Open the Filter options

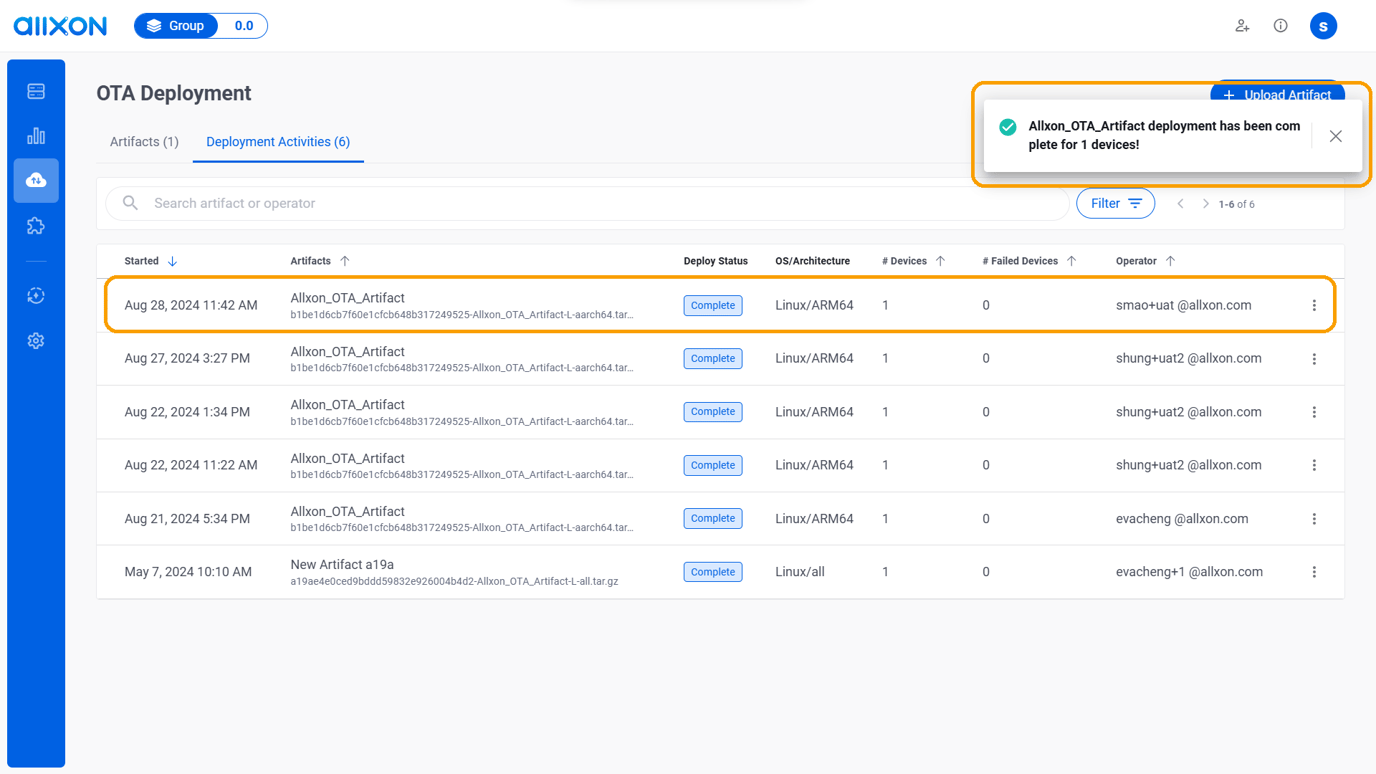[x=1115, y=203]
